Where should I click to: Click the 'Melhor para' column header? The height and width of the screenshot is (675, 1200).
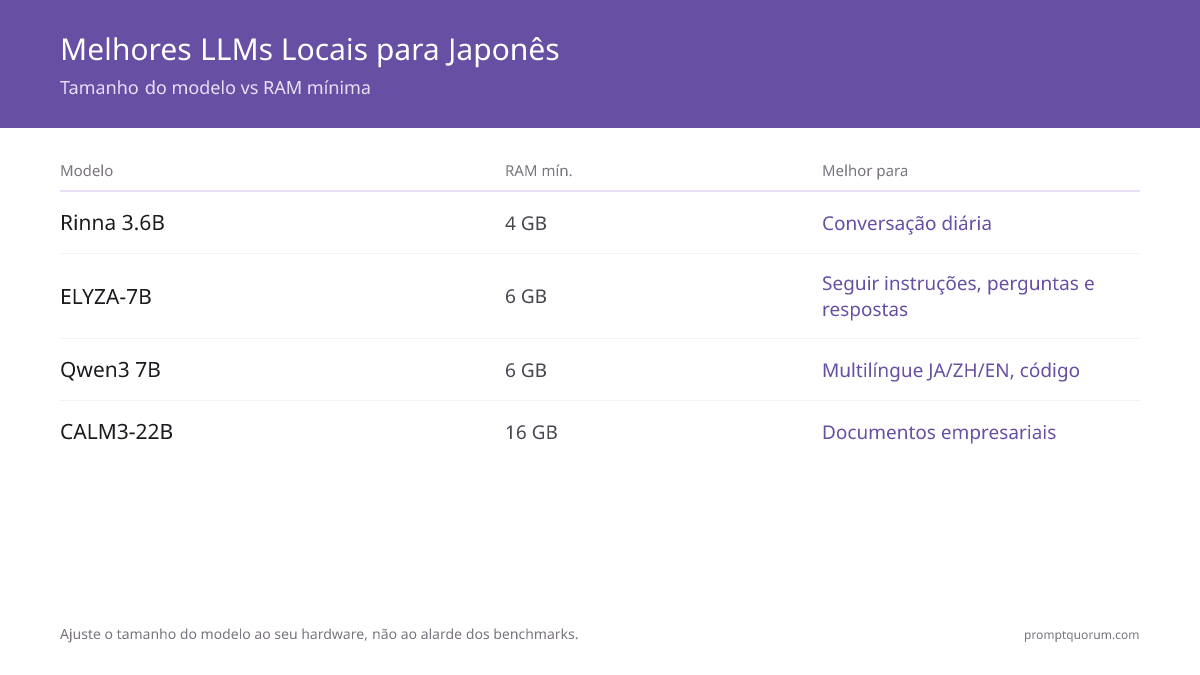(865, 171)
